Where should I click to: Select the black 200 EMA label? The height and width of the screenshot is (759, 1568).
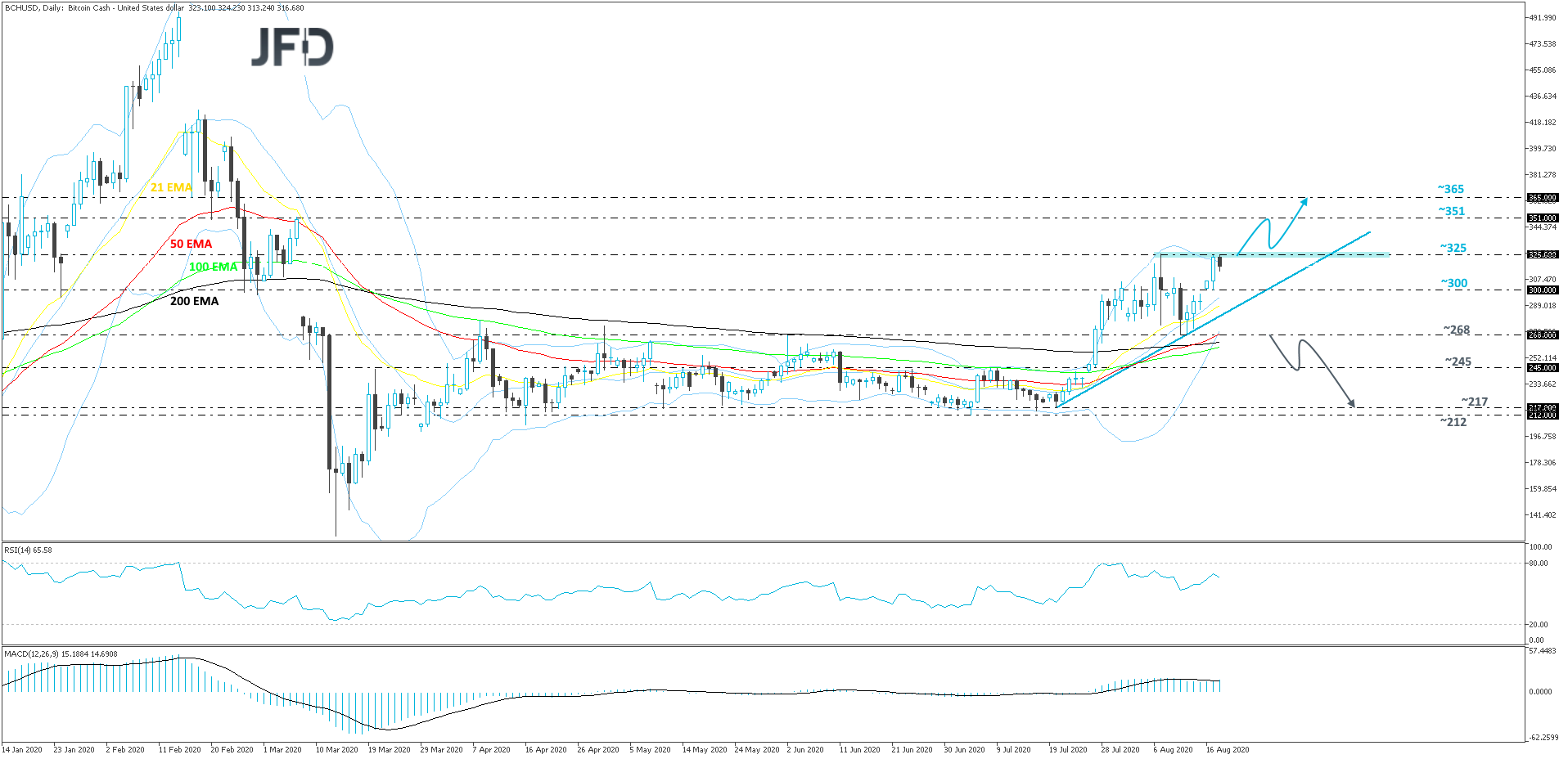[194, 301]
